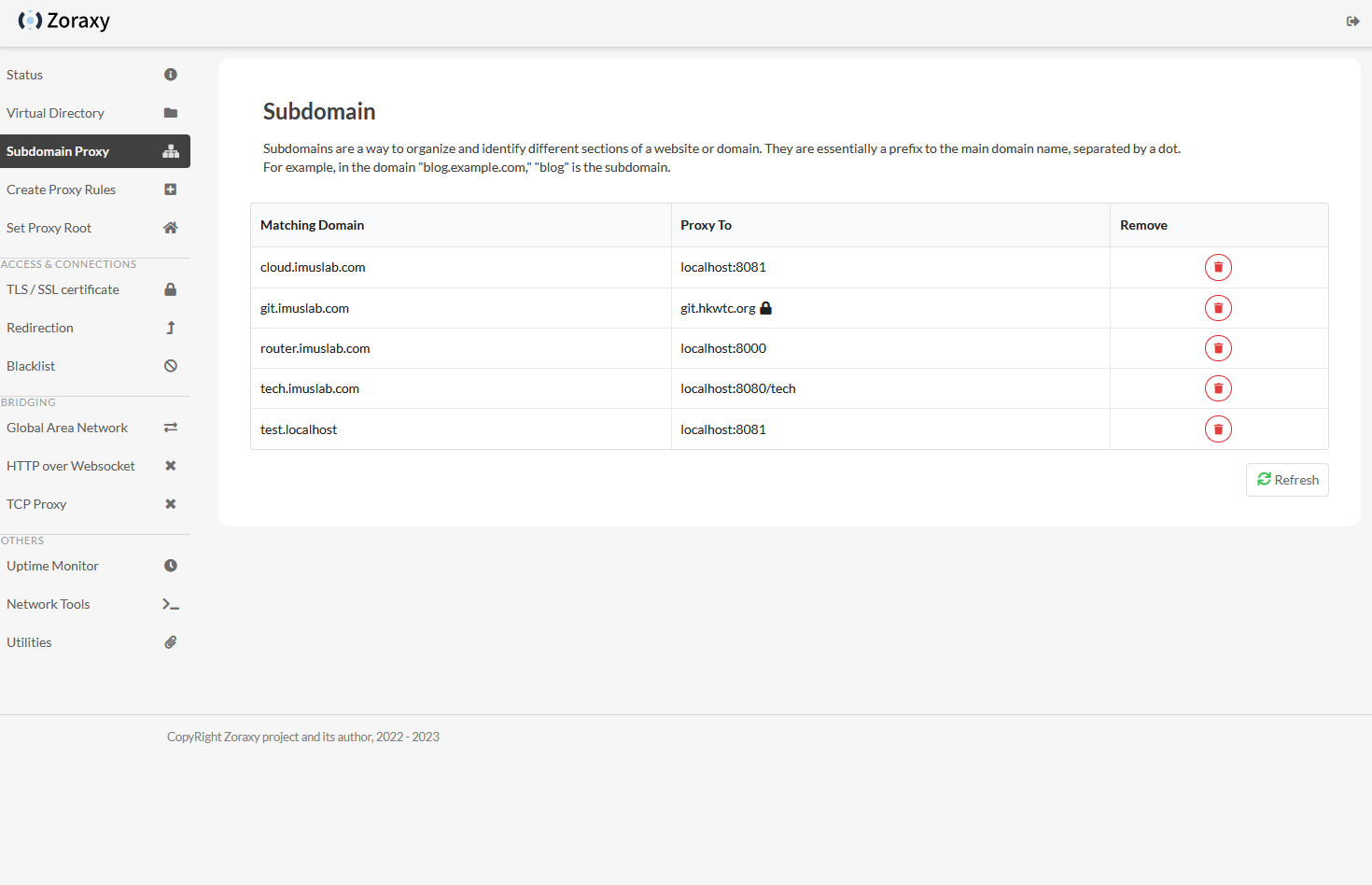Remove the cloud.imuslab.com subdomain rule
The height and width of the screenshot is (885, 1372).
tap(1218, 268)
